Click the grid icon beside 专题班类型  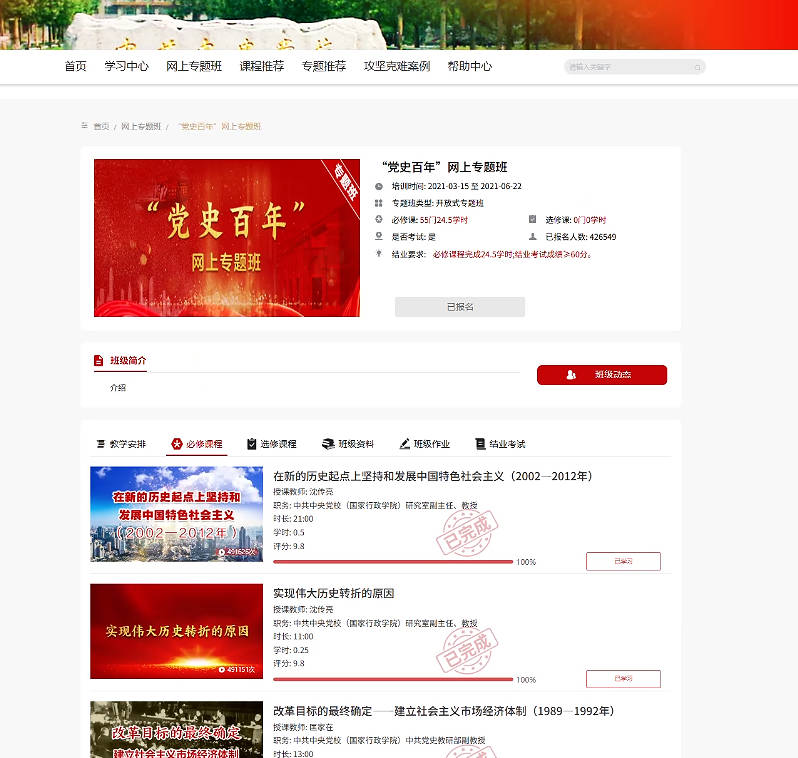click(x=379, y=203)
